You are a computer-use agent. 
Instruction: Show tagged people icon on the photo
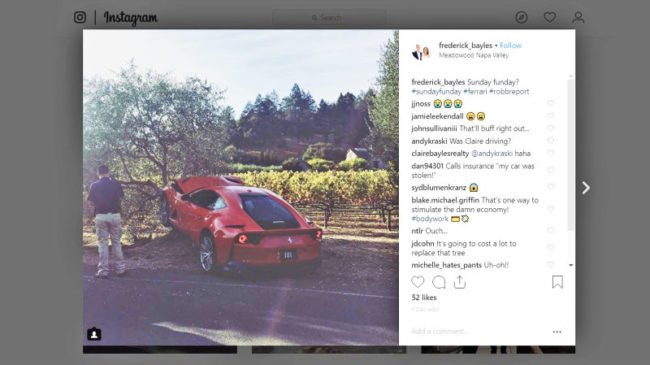click(94, 334)
